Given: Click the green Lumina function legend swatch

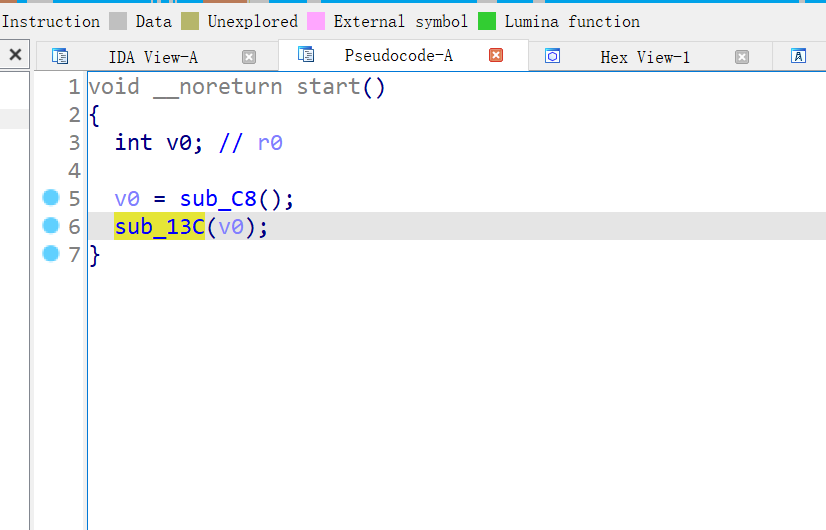Looking at the screenshot, I should (487, 21).
